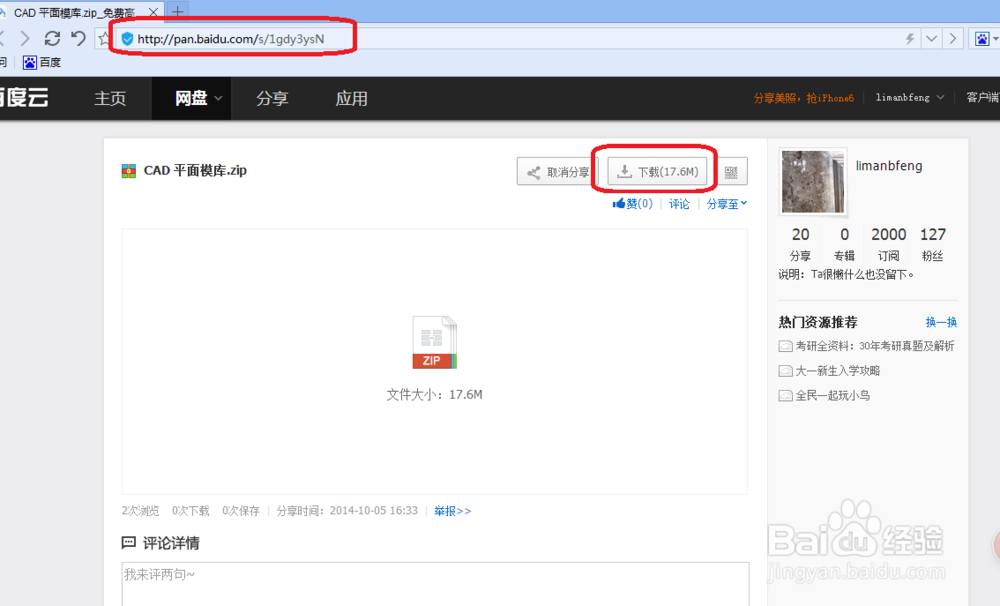Click the bookmark star icon
The image size is (1000, 606).
(x=103, y=39)
